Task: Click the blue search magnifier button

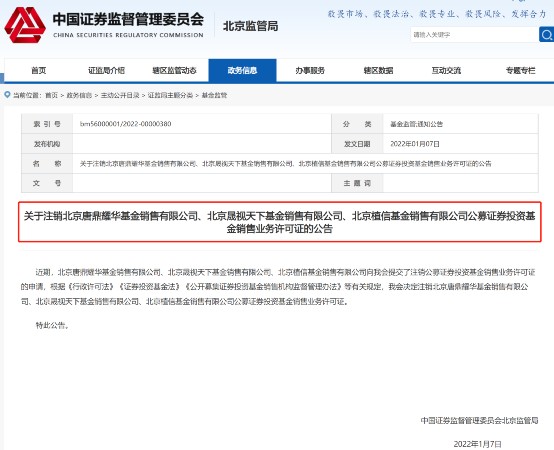Action: click(547, 35)
